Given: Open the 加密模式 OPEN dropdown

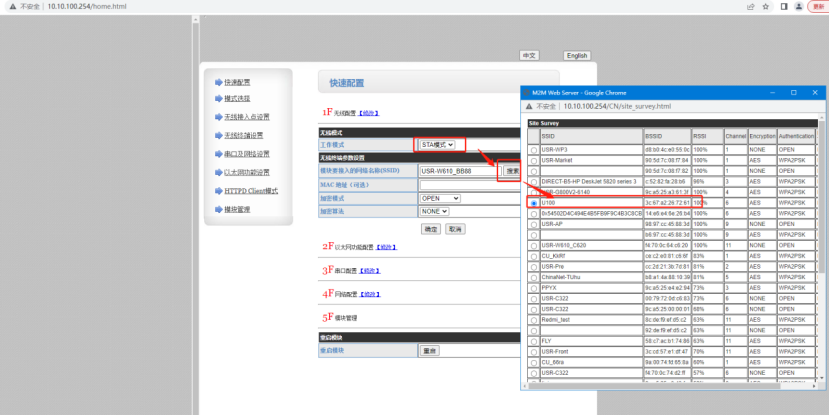Looking at the screenshot, I should coord(439,198).
